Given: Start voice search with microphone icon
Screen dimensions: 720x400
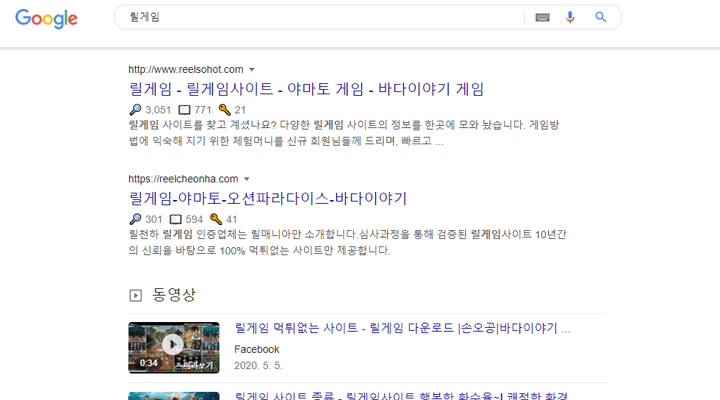Looking at the screenshot, I should pos(570,17).
